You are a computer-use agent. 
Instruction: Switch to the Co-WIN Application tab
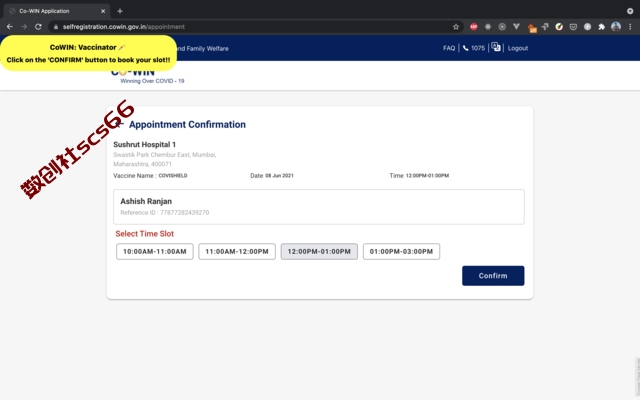pos(56,11)
